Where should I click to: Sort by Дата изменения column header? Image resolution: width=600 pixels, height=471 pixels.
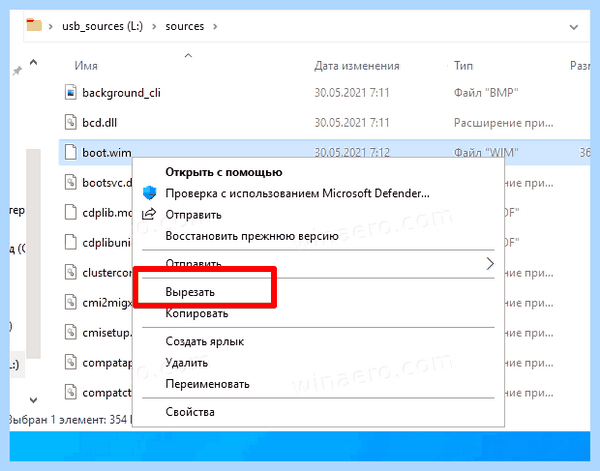(357, 66)
